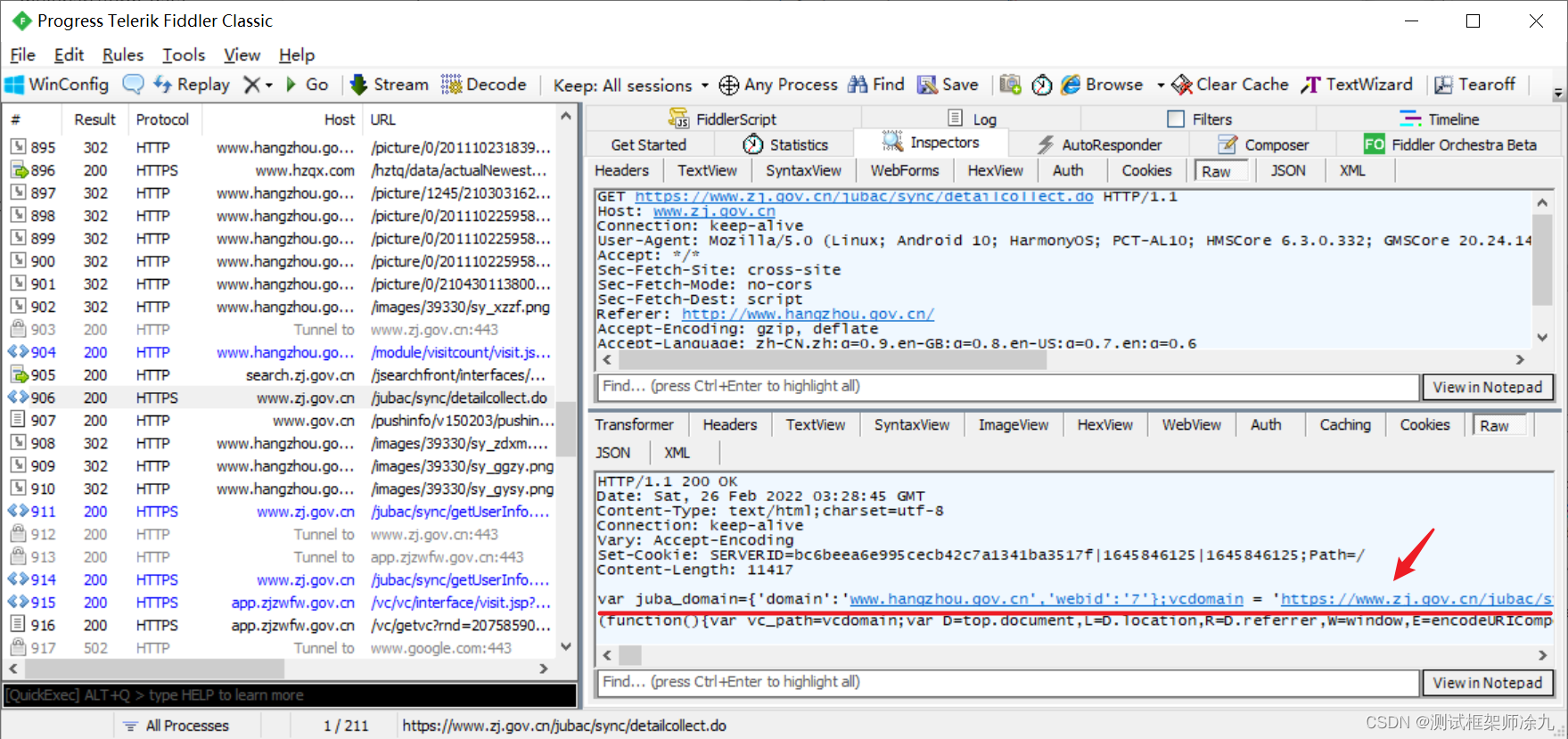Select session 896 www.hzqx.com
The height and width of the screenshot is (739, 1568).
point(282,170)
